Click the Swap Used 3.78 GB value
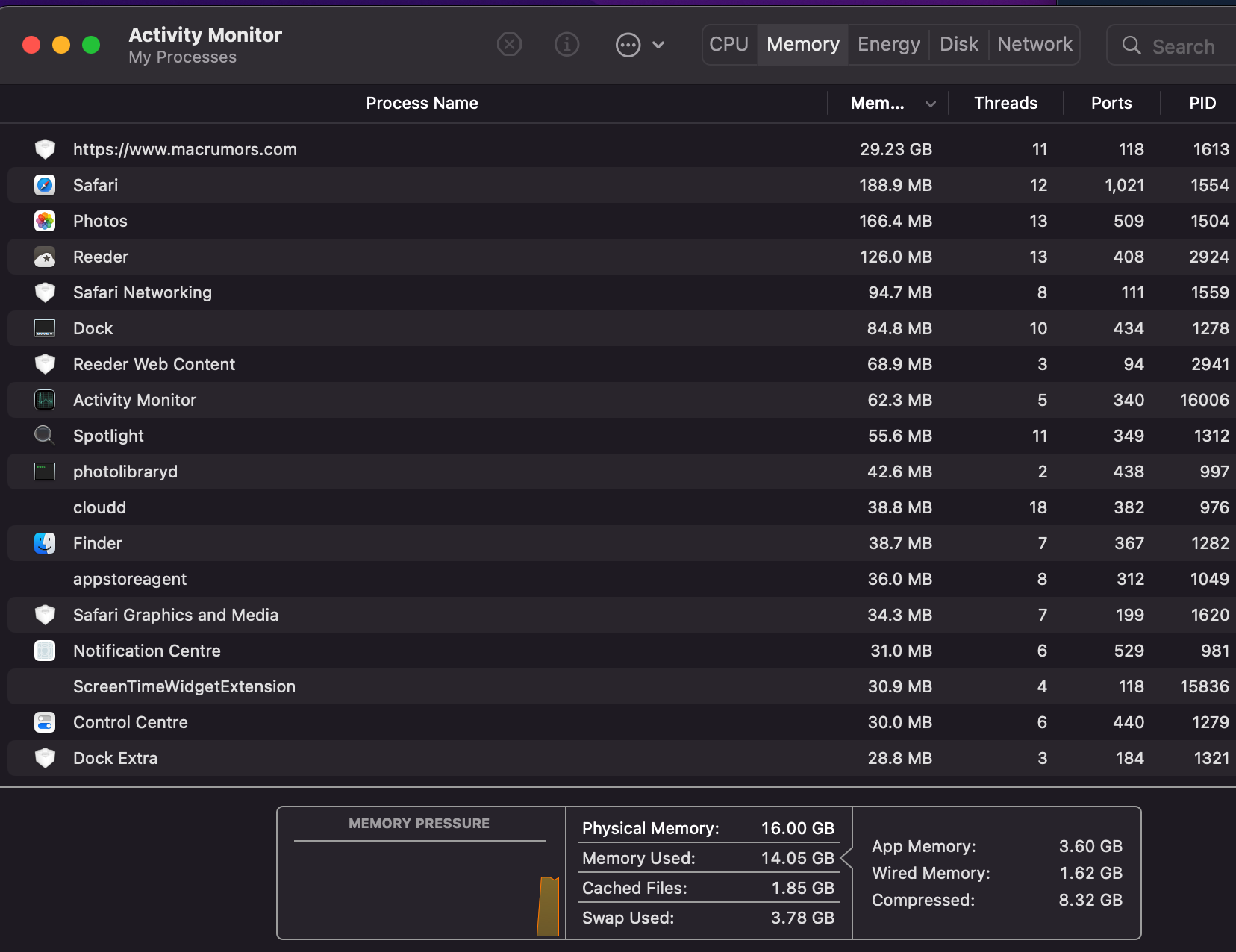 802,918
